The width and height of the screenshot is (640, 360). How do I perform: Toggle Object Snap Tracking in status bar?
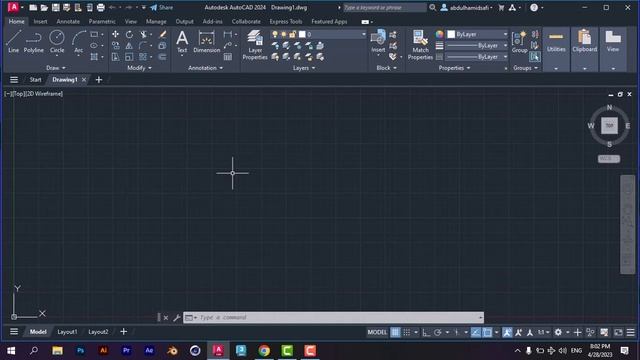[x=476, y=332]
